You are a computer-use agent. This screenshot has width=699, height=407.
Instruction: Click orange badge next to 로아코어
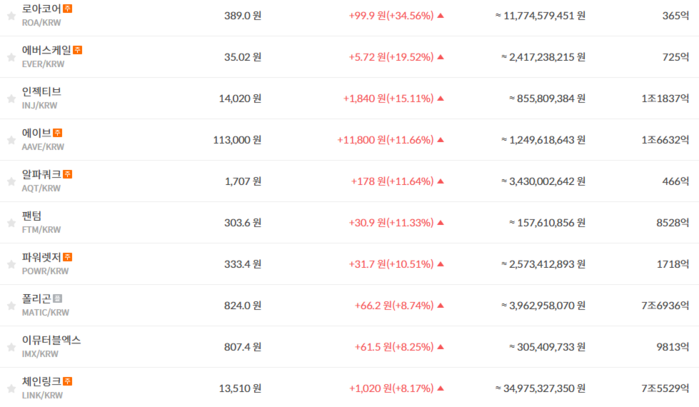click(67, 8)
